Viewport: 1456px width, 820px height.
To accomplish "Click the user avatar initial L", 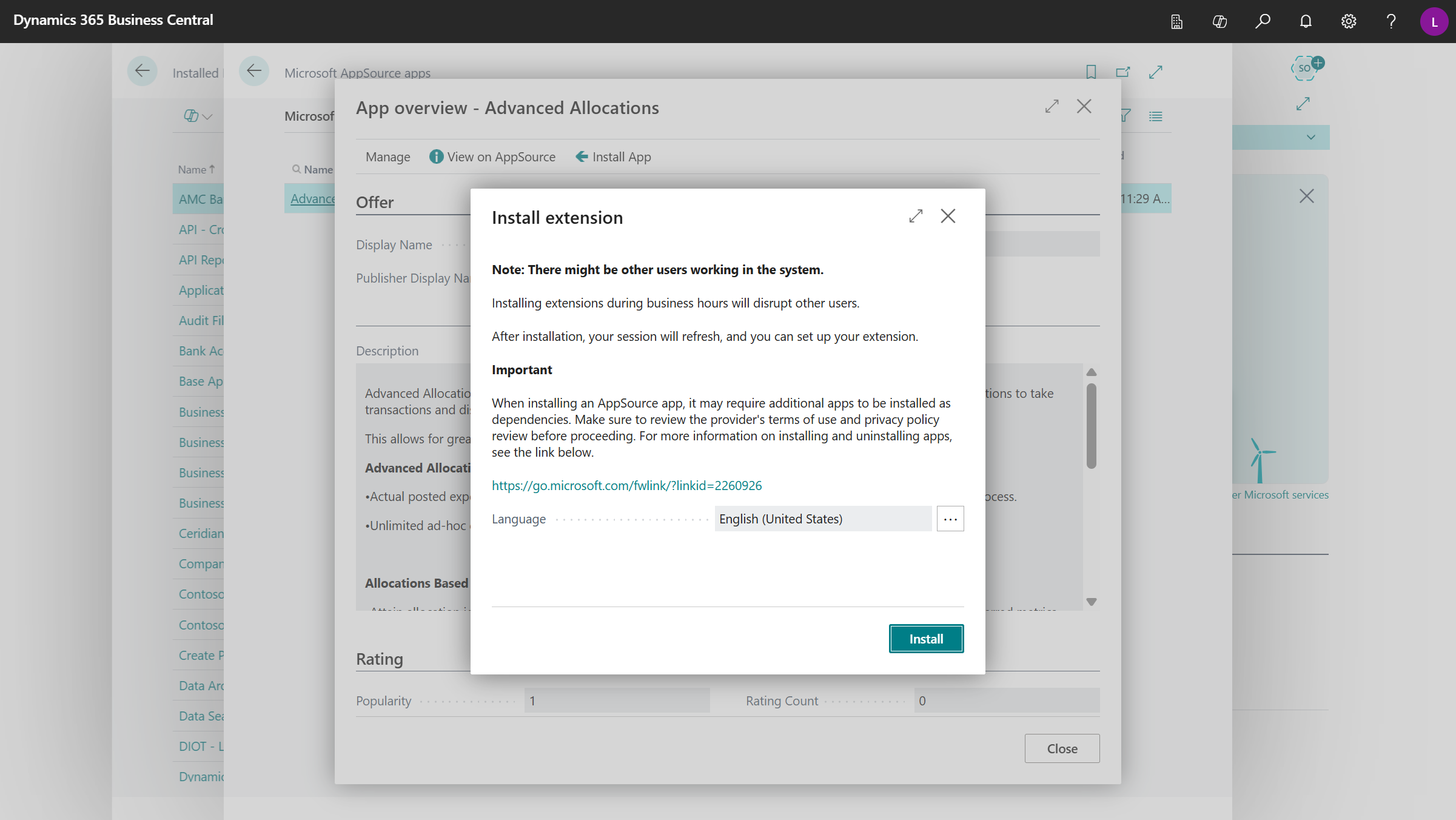I will [x=1434, y=21].
